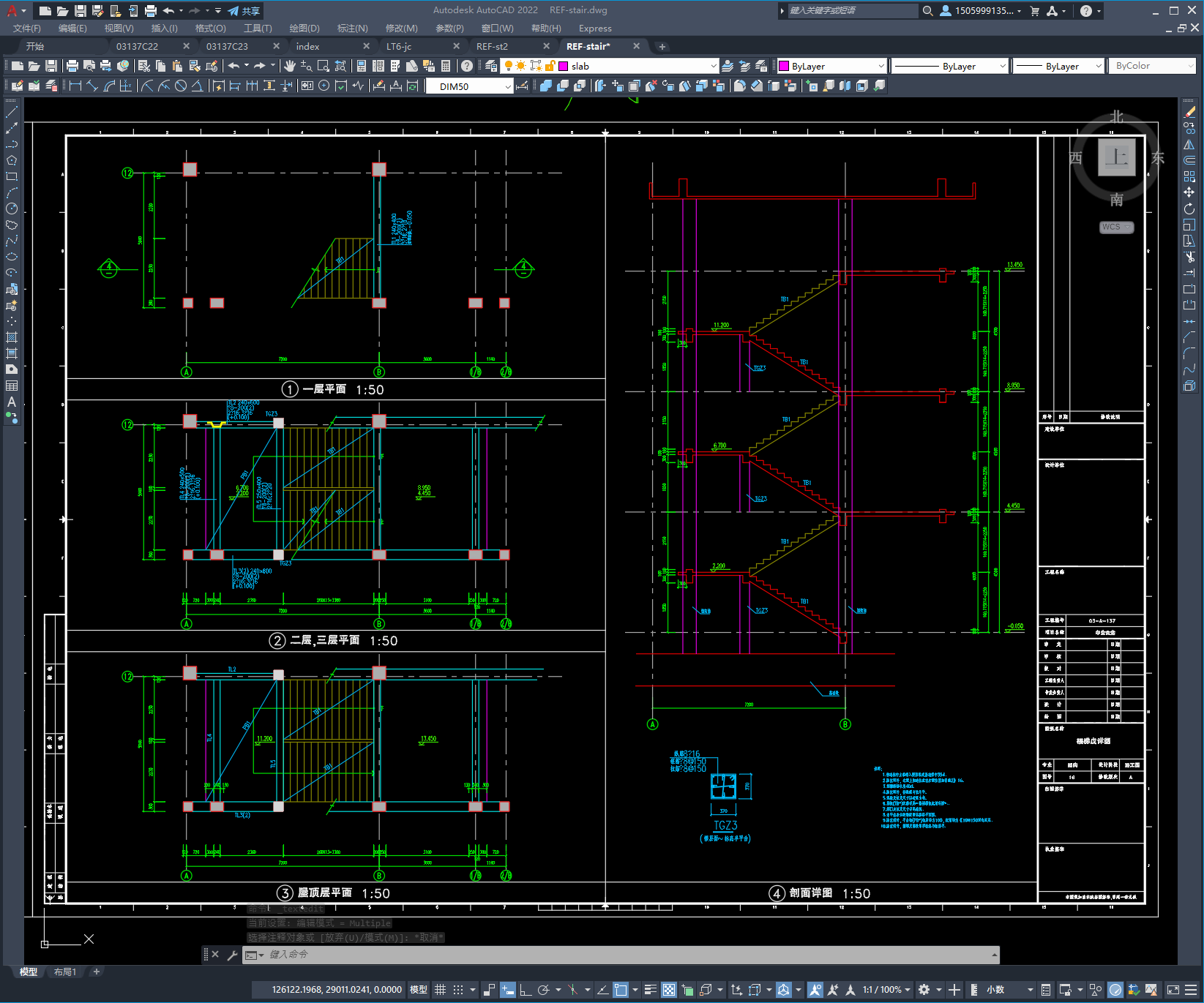Open the layer dropdown showing slab
The height and width of the screenshot is (1003, 1204).
(609, 66)
